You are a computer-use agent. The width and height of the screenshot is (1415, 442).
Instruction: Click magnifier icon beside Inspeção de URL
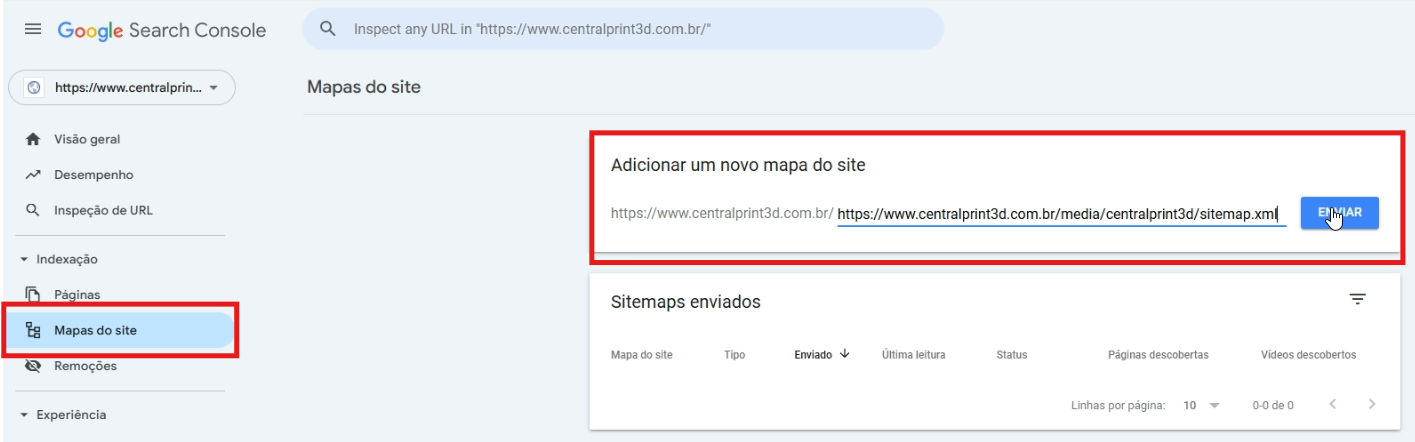pyautogui.click(x=33, y=211)
